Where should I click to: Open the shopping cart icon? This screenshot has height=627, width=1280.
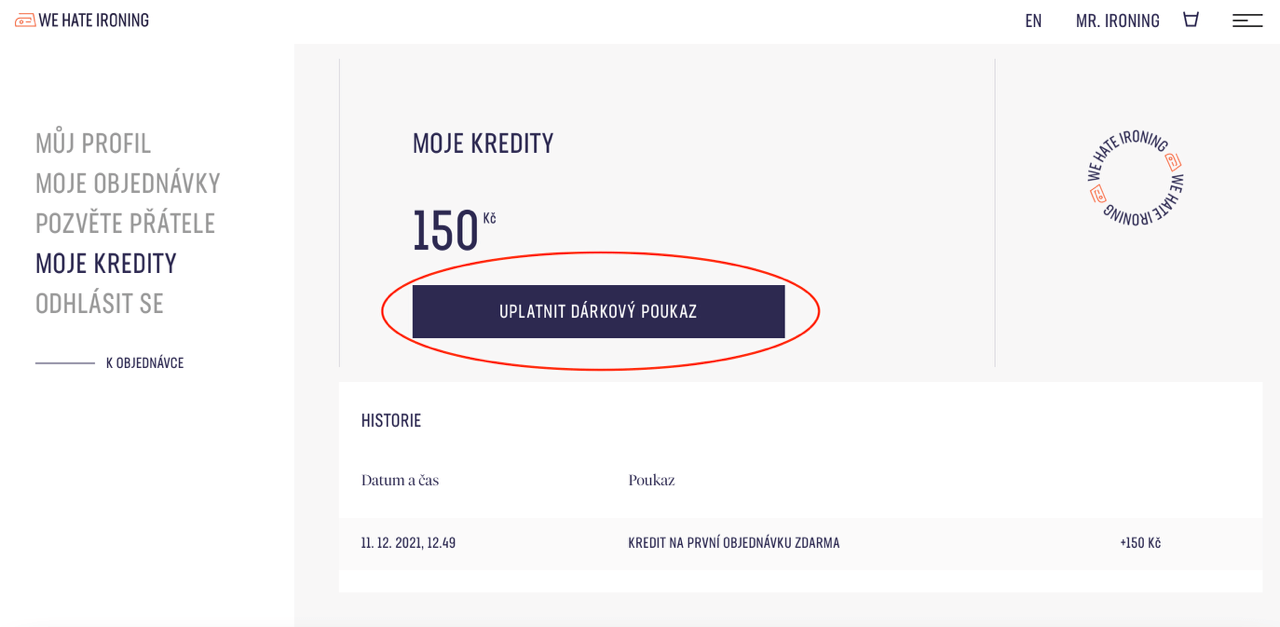point(1190,19)
